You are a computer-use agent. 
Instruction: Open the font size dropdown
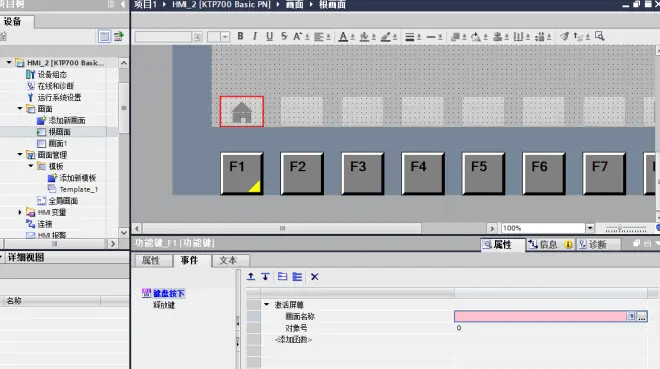tap(225, 37)
